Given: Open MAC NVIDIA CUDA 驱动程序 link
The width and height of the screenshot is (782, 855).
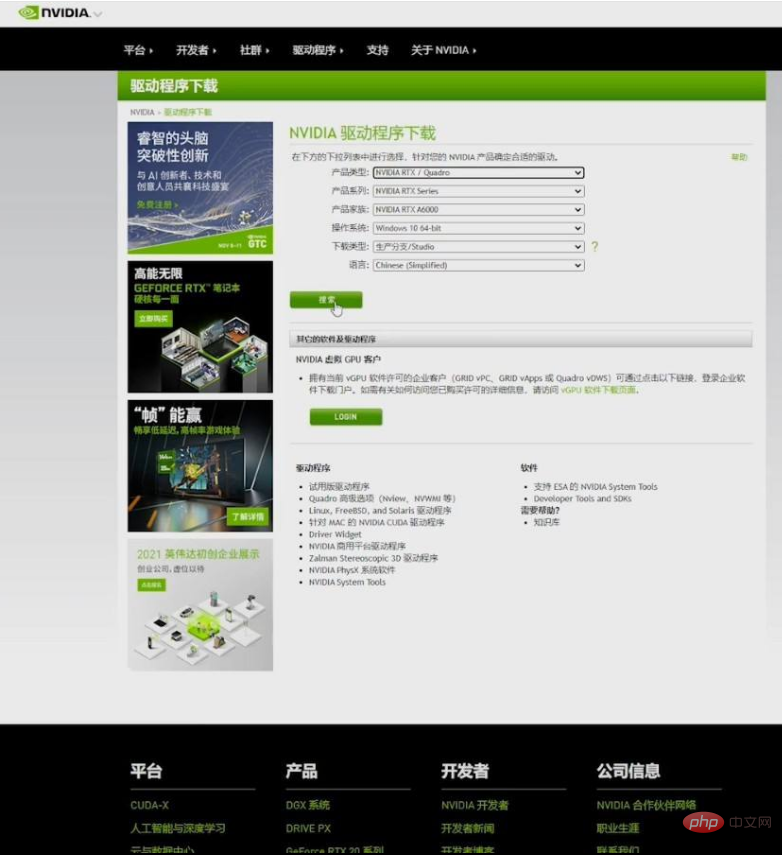Looking at the screenshot, I should (x=376, y=522).
